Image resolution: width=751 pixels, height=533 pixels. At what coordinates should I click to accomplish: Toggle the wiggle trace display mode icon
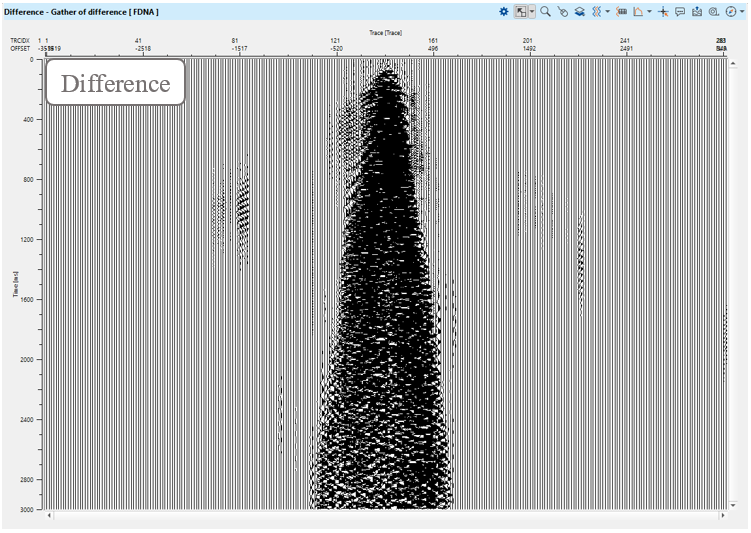(x=596, y=11)
